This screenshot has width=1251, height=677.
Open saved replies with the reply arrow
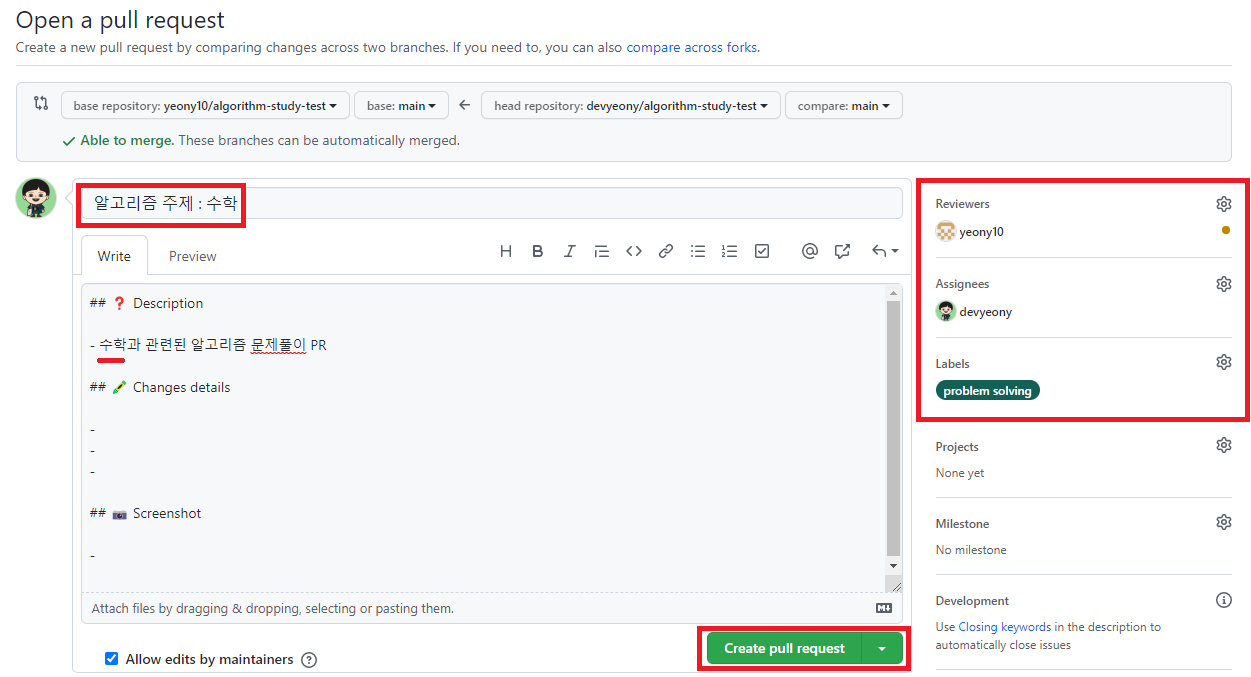coord(885,251)
